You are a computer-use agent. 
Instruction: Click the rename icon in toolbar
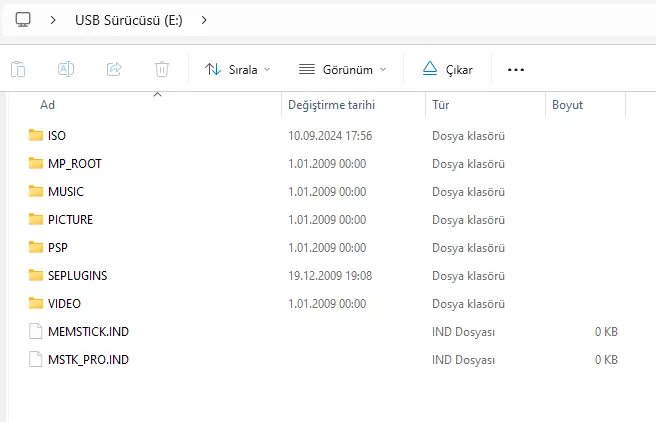click(66, 69)
